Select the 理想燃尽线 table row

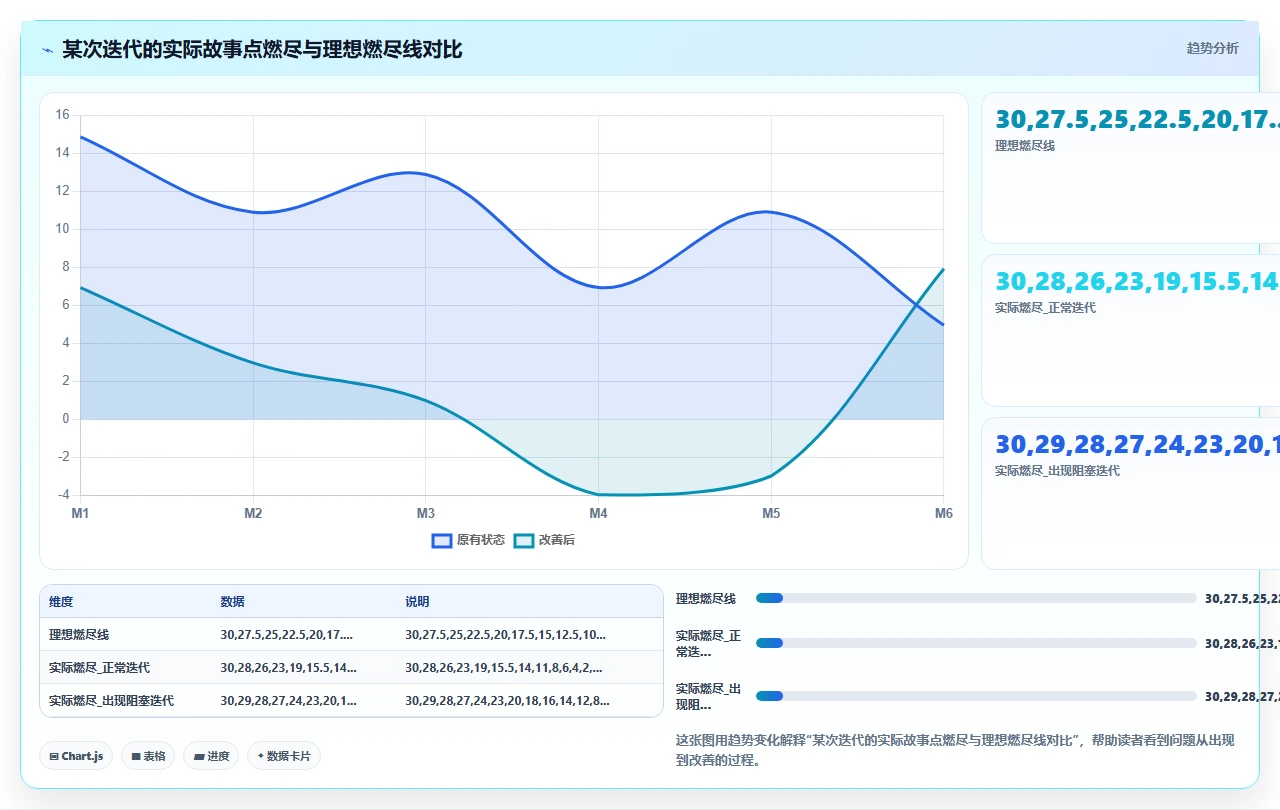point(351,634)
